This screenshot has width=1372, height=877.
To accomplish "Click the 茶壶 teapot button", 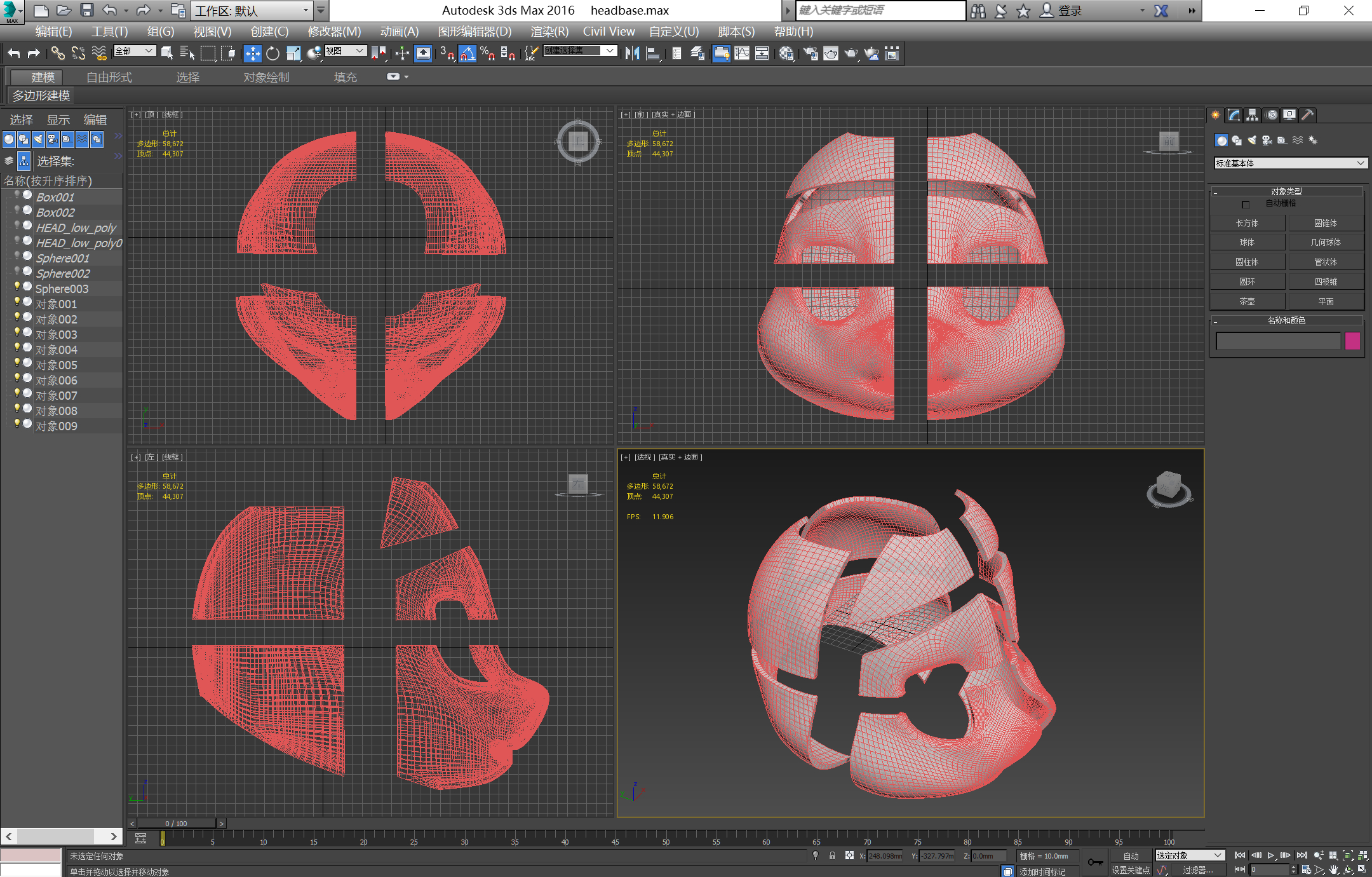I will pos(1247,301).
